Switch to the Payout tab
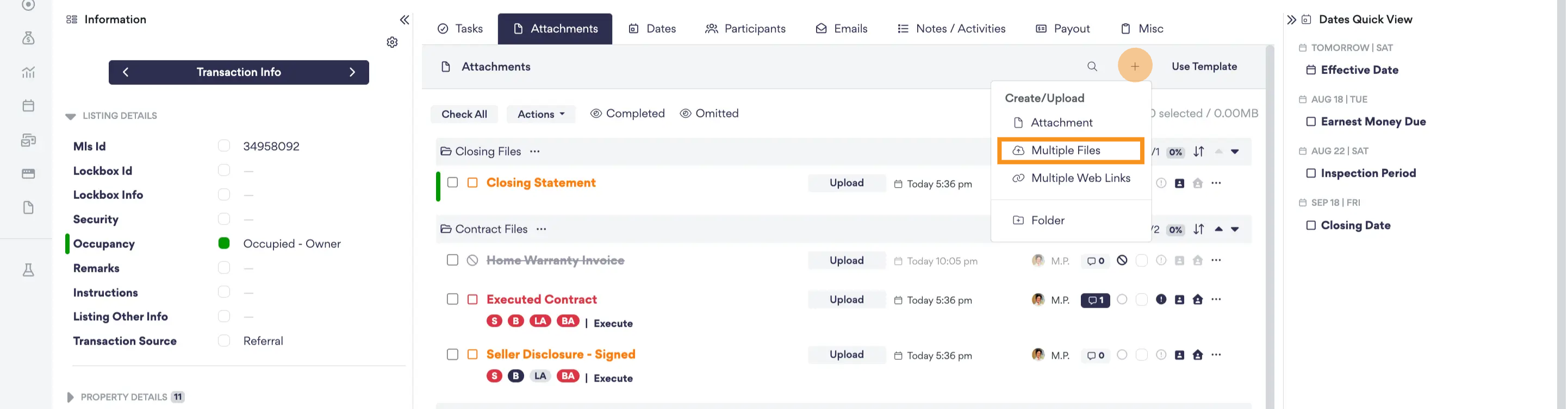1568x409 pixels. [1062, 29]
